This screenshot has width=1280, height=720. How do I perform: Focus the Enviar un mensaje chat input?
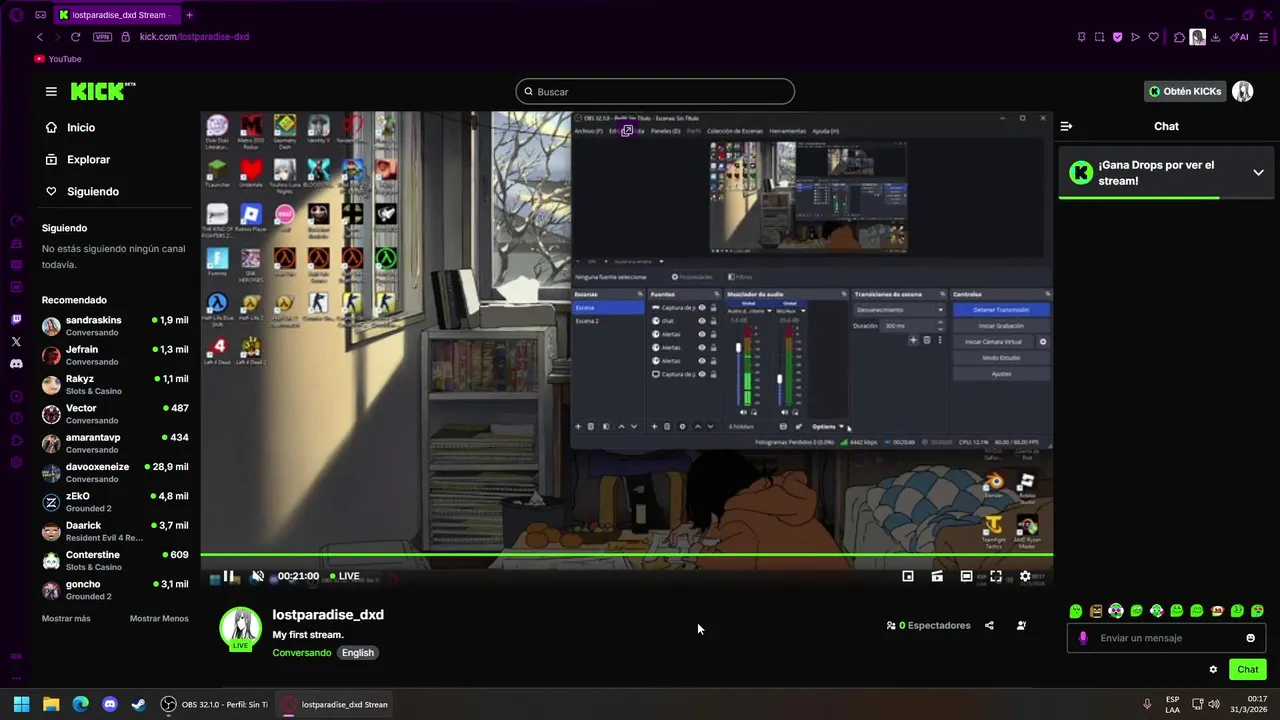click(x=1166, y=638)
